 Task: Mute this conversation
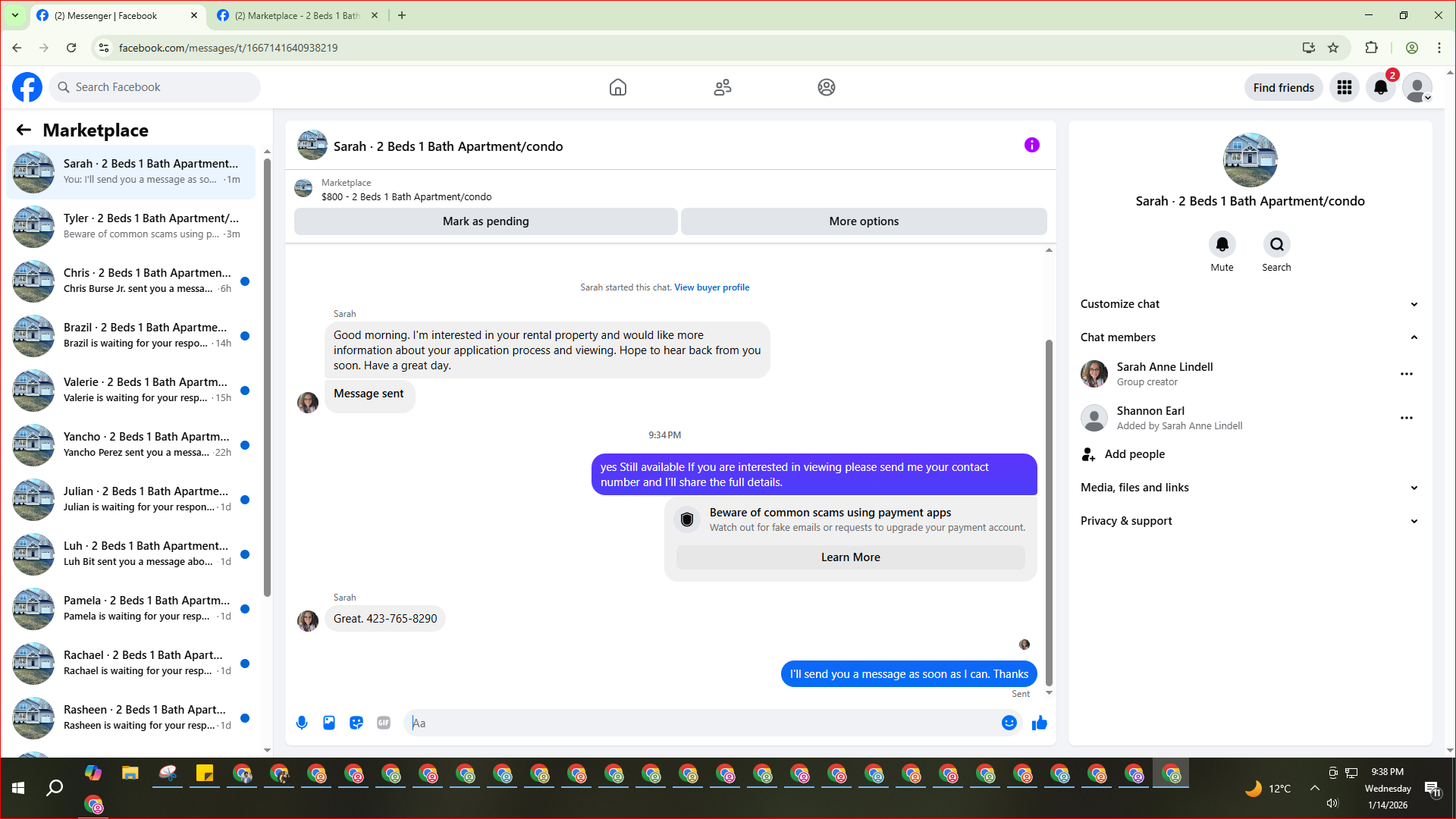[1222, 245]
